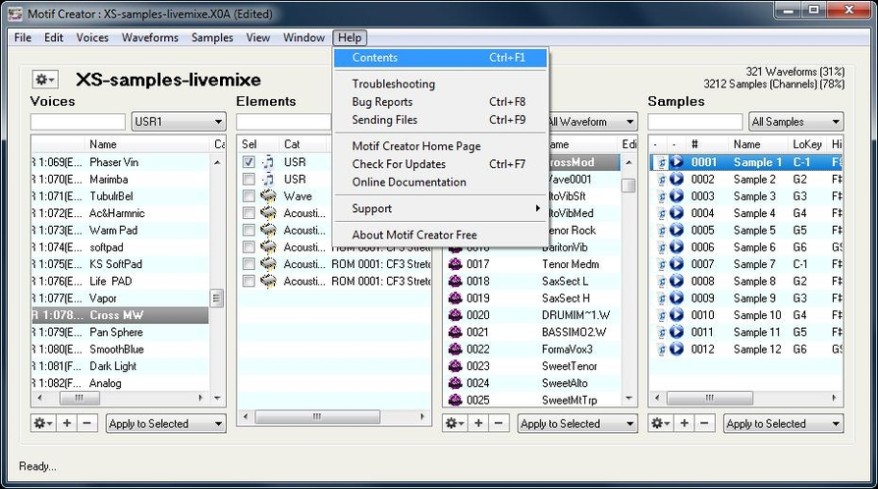Play Sample 8 with its play icon
Screen dimensions: 878x489
tap(677, 281)
